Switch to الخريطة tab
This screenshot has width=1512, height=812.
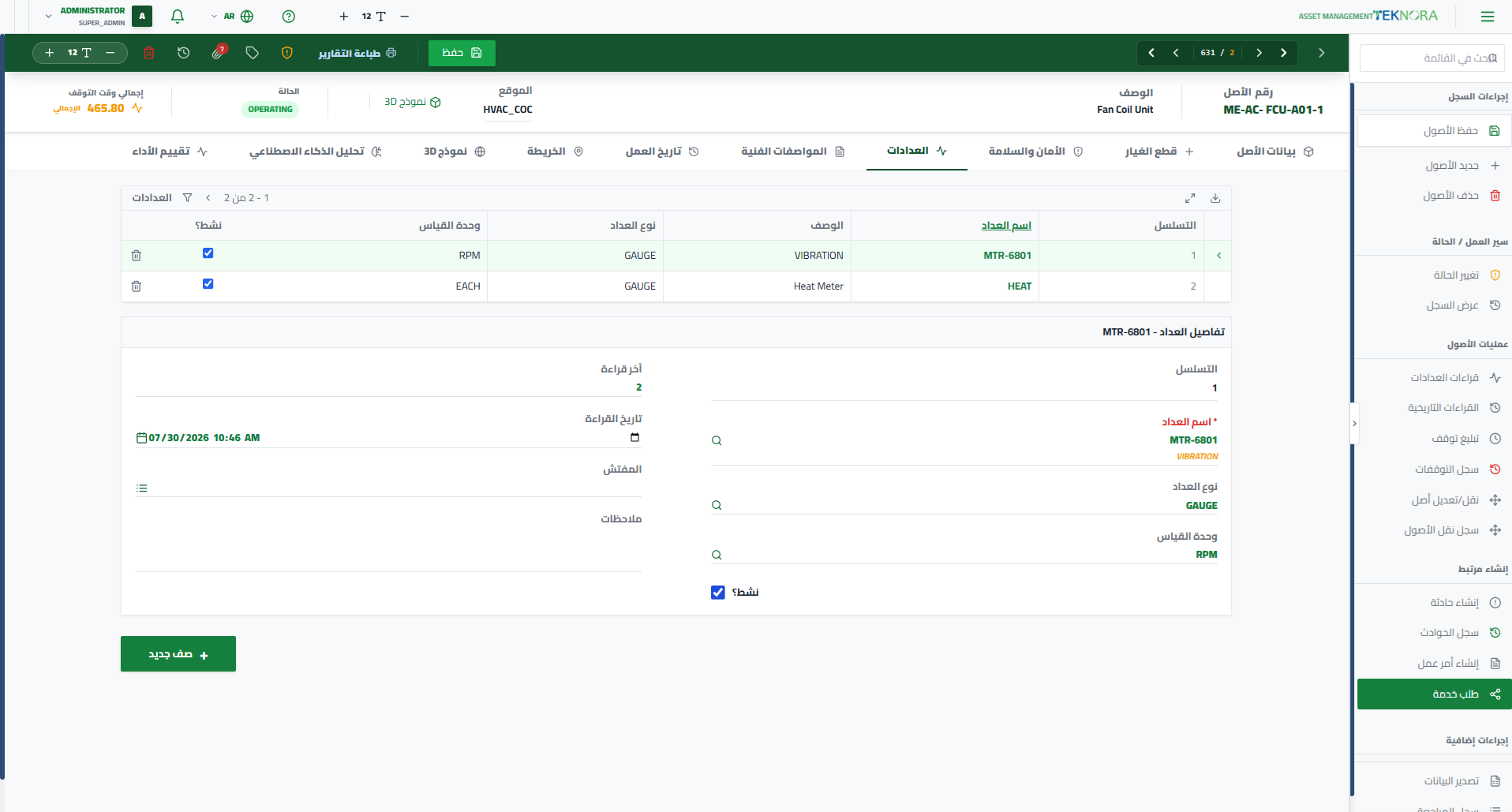tap(555, 152)
